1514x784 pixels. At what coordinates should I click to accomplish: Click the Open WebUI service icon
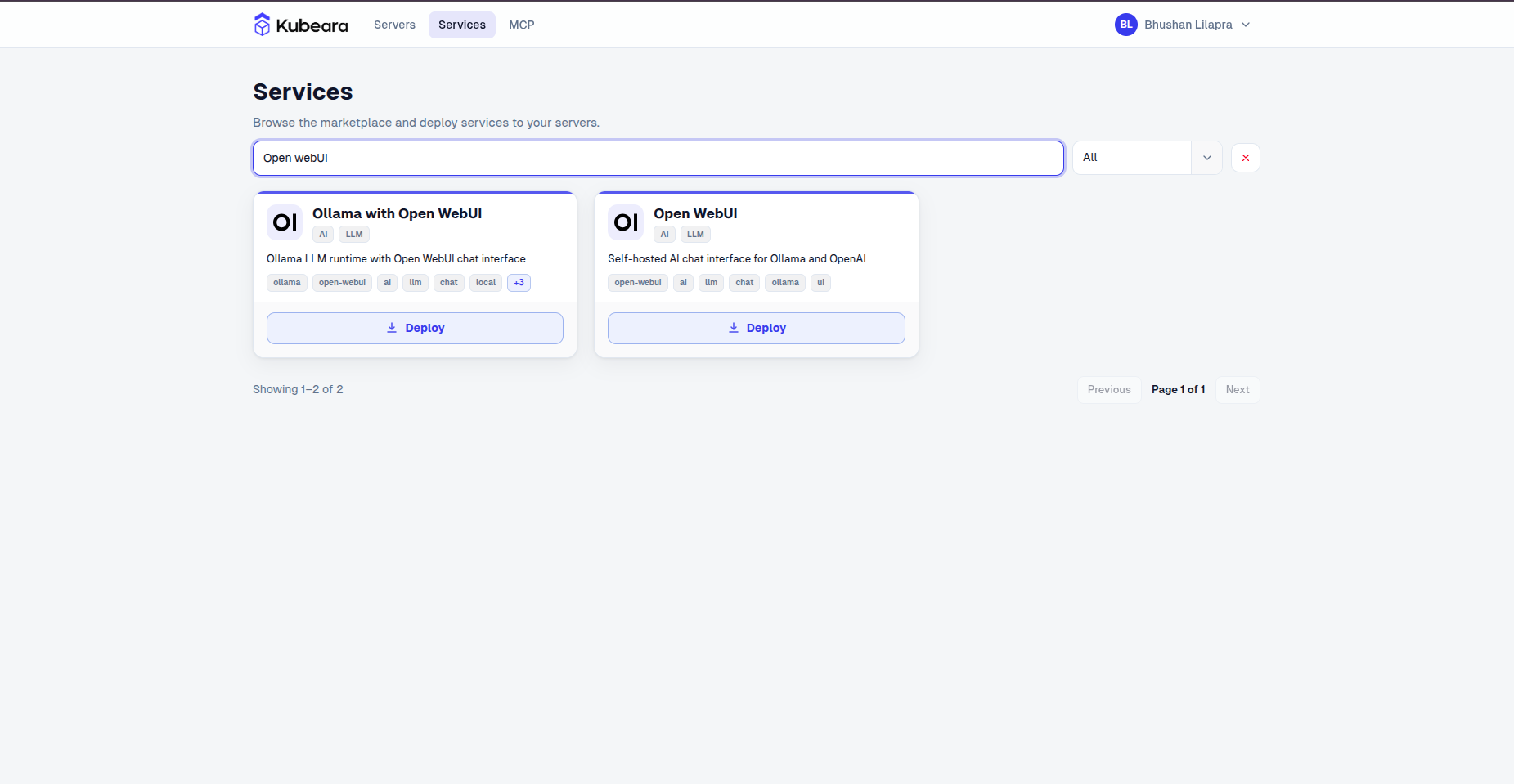click(626, 222)
